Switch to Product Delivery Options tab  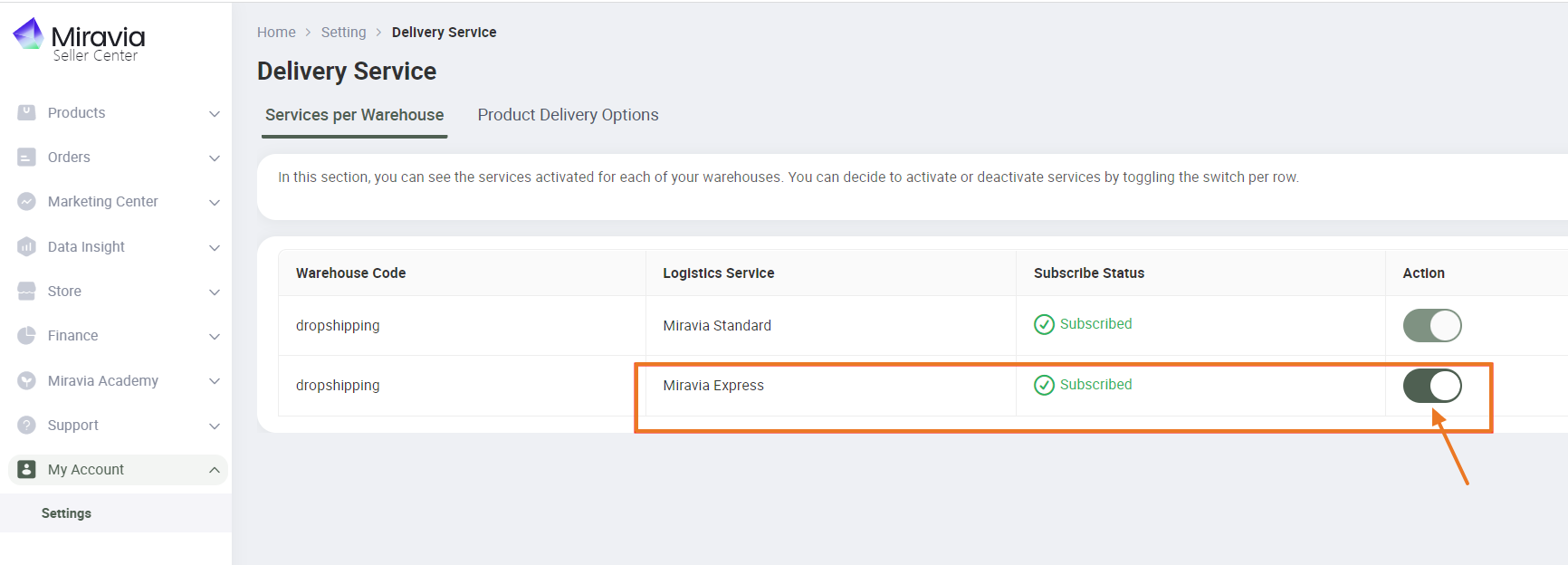point(568,114)
